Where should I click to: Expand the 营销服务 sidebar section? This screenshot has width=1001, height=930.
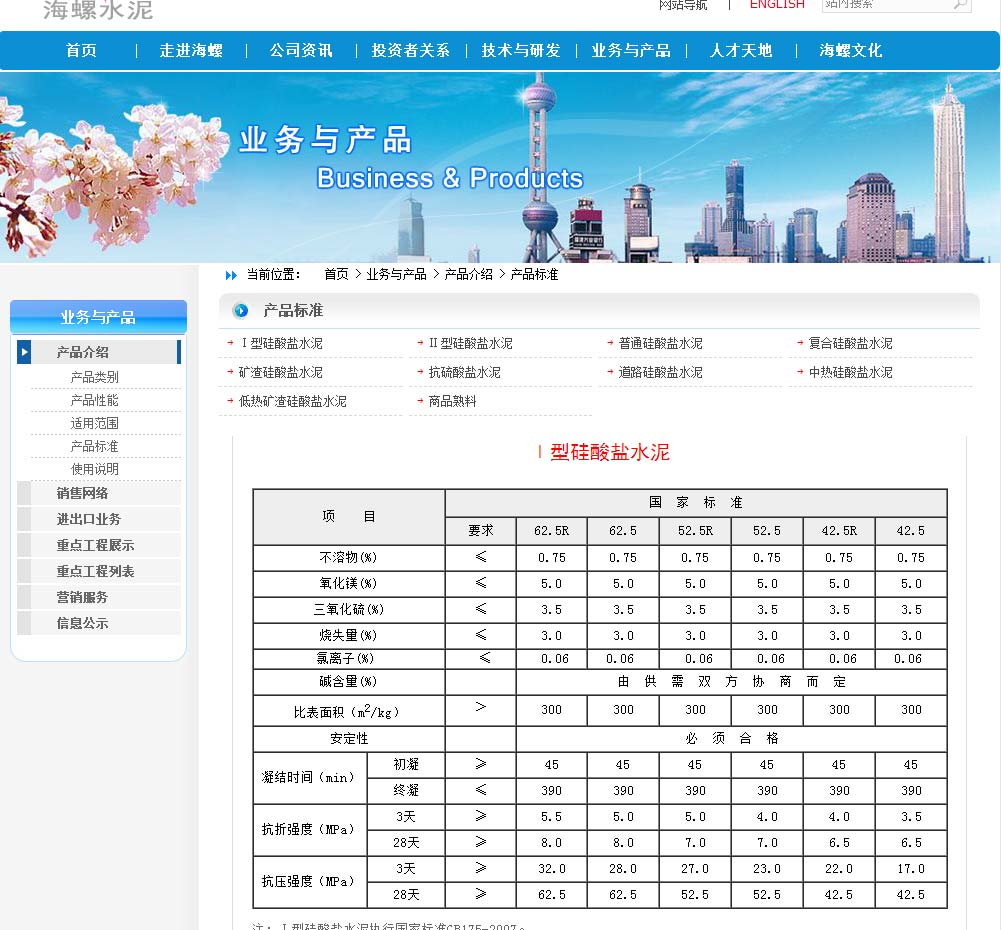[82, 597]
